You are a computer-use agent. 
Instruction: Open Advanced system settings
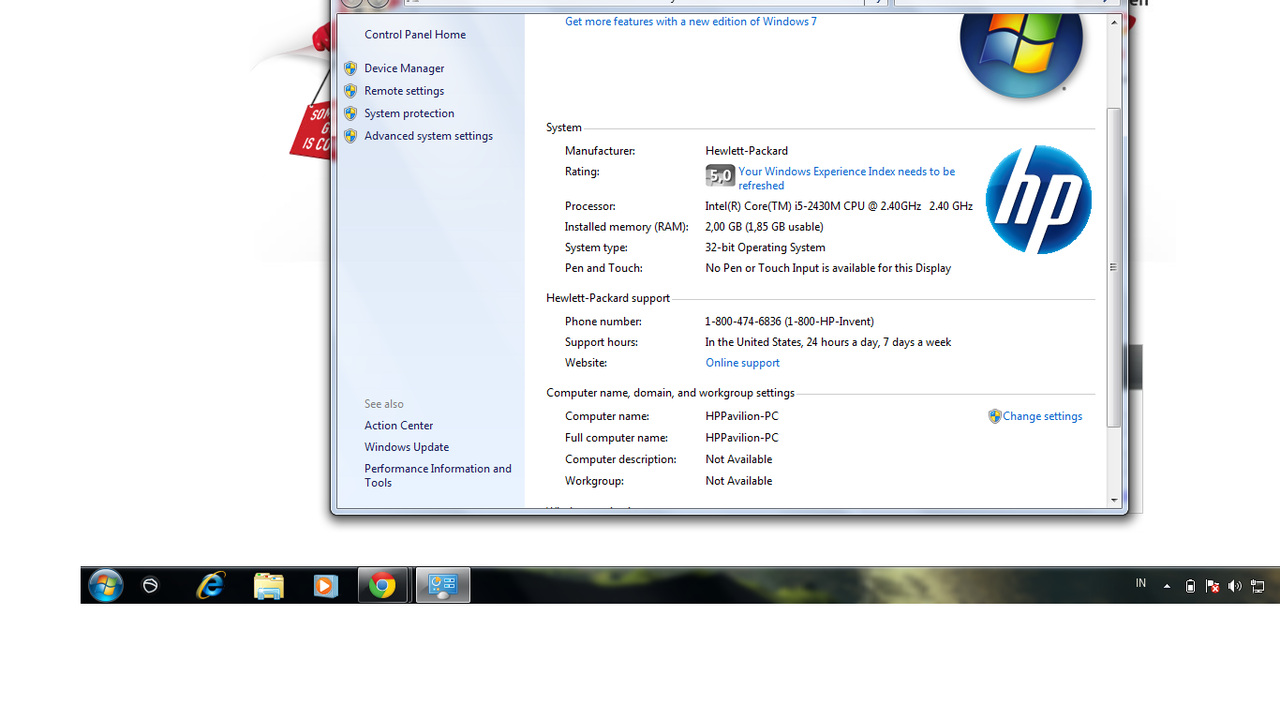tap(428, 136)
